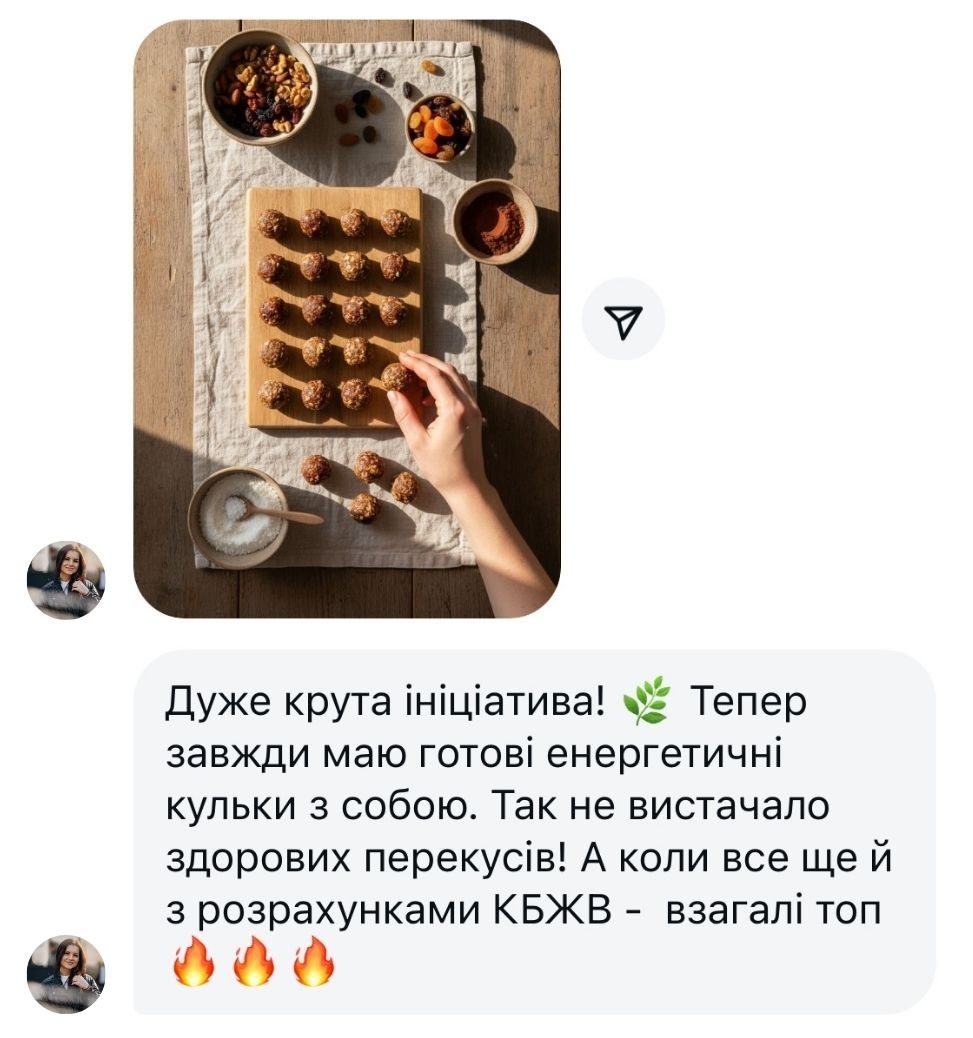Click the cocoa powder bowl in the photo
973x1038 pixels.
494,222
